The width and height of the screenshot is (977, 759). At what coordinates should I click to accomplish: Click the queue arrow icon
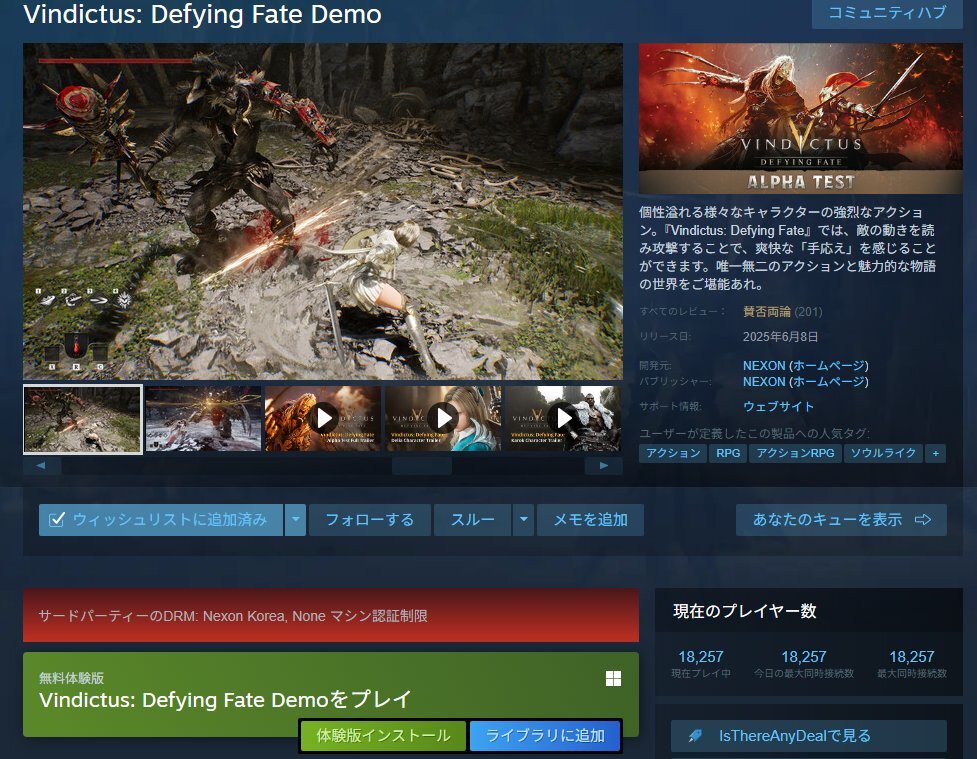(x=923, y=520)
